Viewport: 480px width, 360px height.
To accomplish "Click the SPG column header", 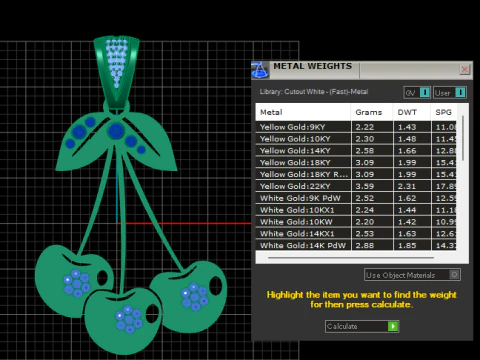I will coord(444,112).
